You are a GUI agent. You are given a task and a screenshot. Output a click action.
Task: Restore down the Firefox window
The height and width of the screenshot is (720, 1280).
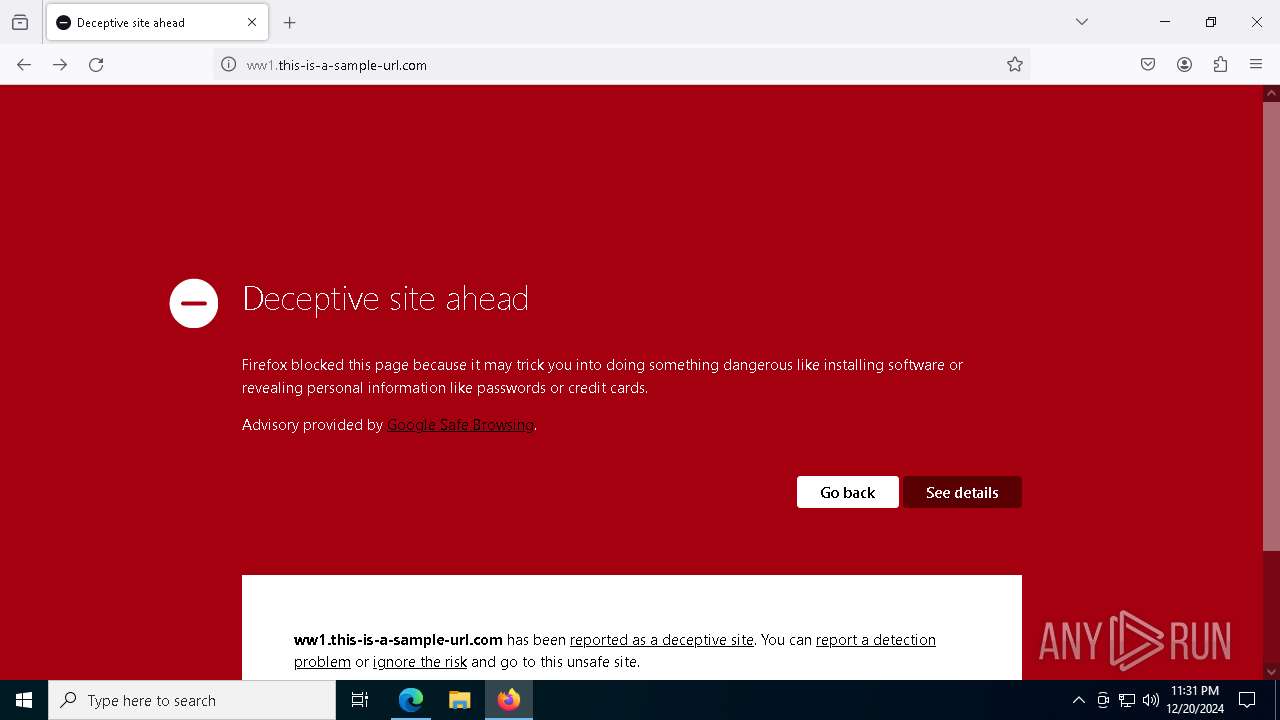1211,22
